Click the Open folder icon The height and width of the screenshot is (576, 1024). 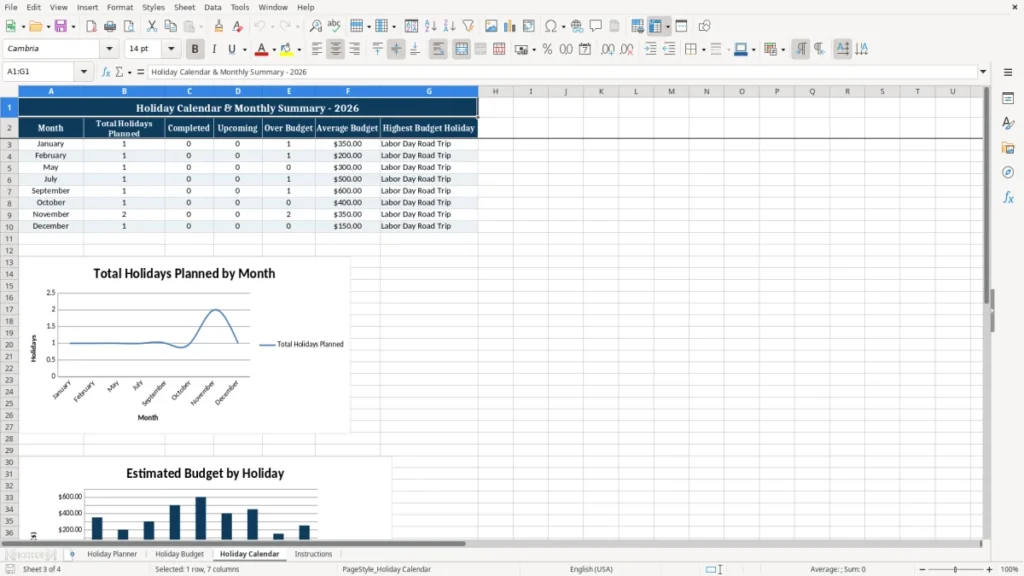tap(35, 26)
